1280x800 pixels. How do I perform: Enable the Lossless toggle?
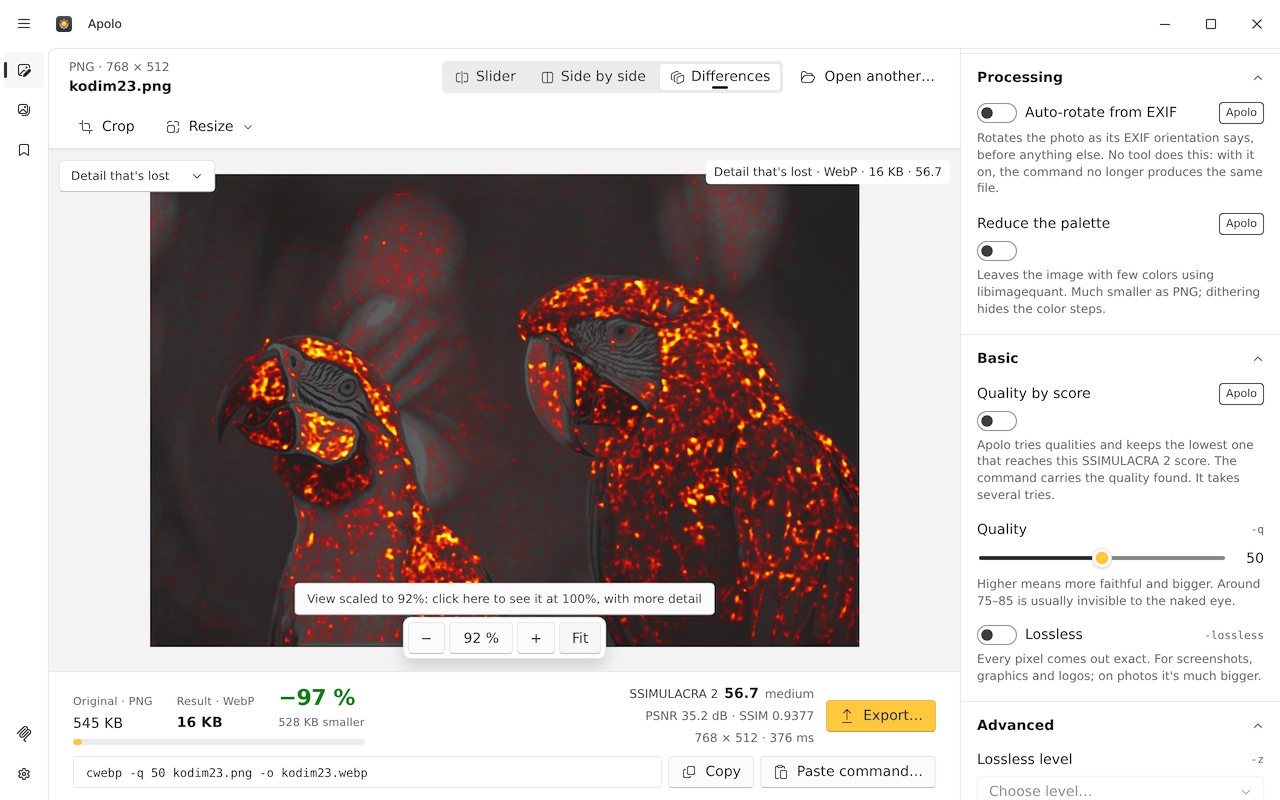click(996, 635)
